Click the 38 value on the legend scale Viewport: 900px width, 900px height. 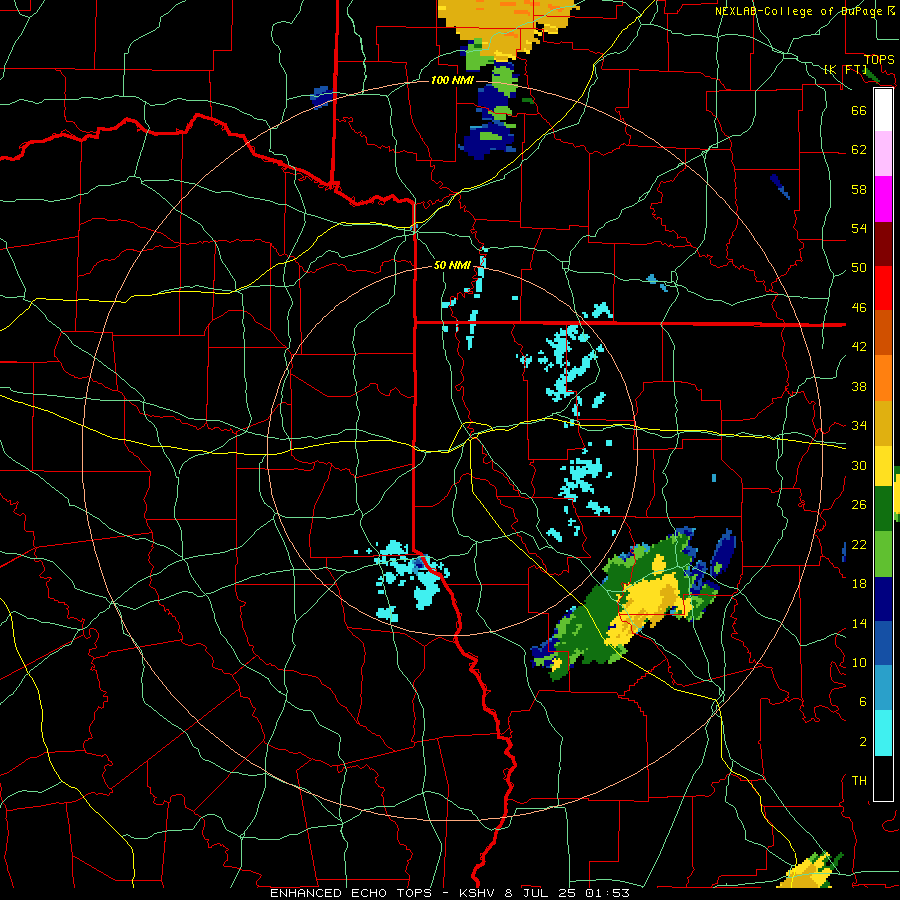click(x=859, y=386)
